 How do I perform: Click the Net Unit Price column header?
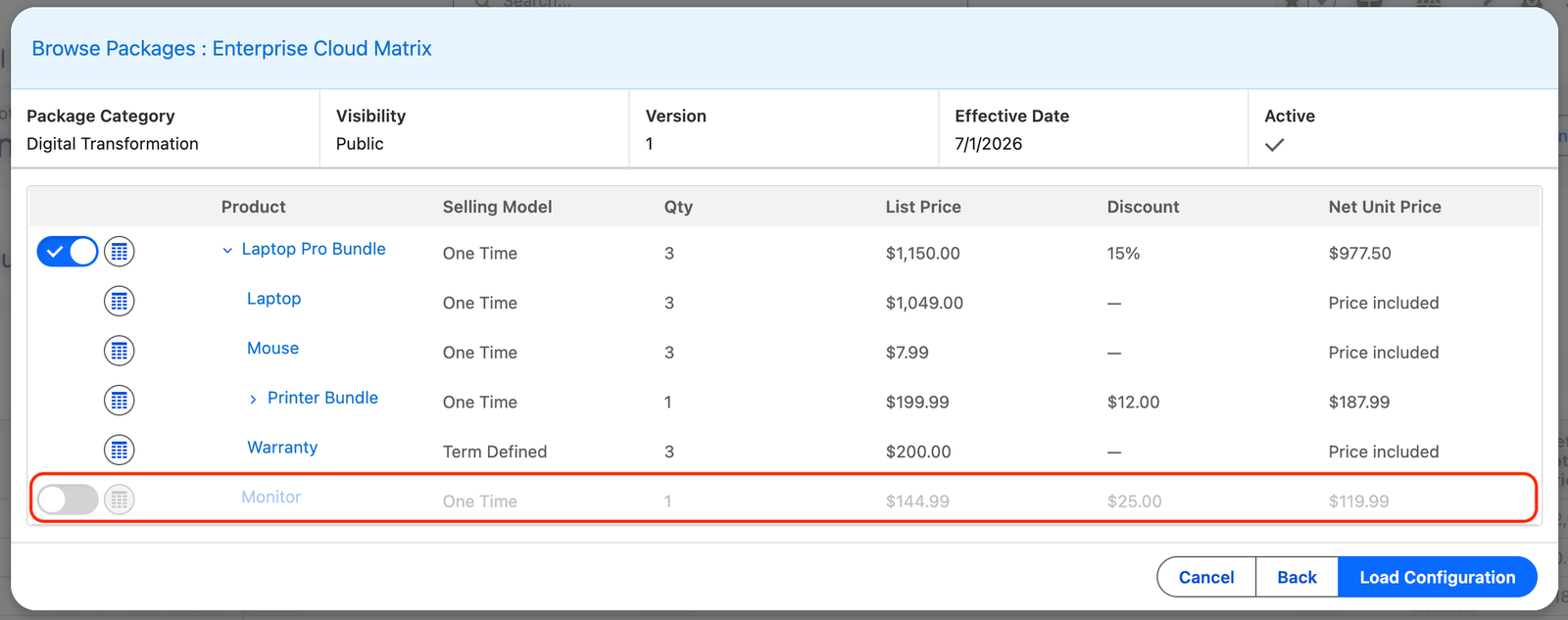click(1385, 207)
